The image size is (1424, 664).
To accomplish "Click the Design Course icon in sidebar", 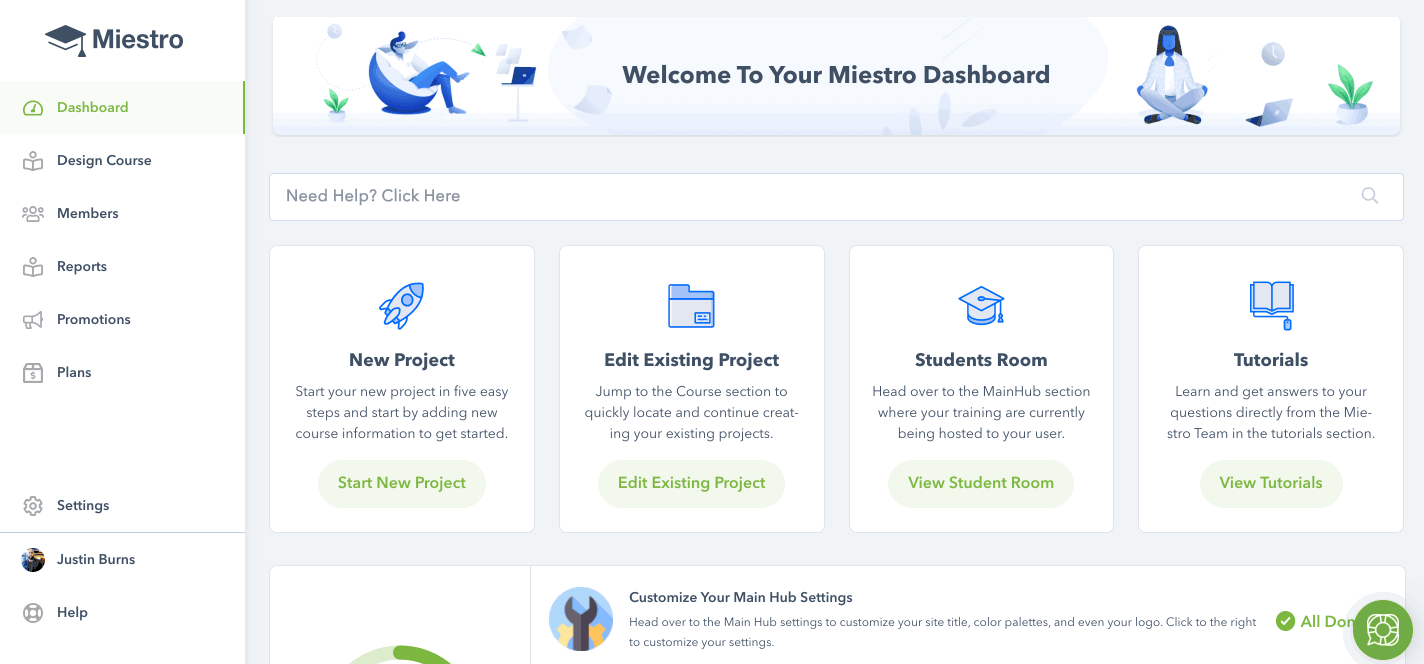I will (x=33, y=161).
